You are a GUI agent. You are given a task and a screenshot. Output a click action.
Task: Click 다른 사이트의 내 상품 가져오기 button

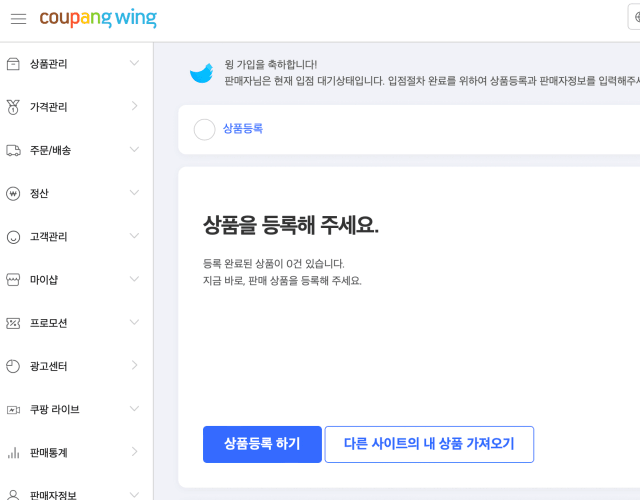coord(429,444)
